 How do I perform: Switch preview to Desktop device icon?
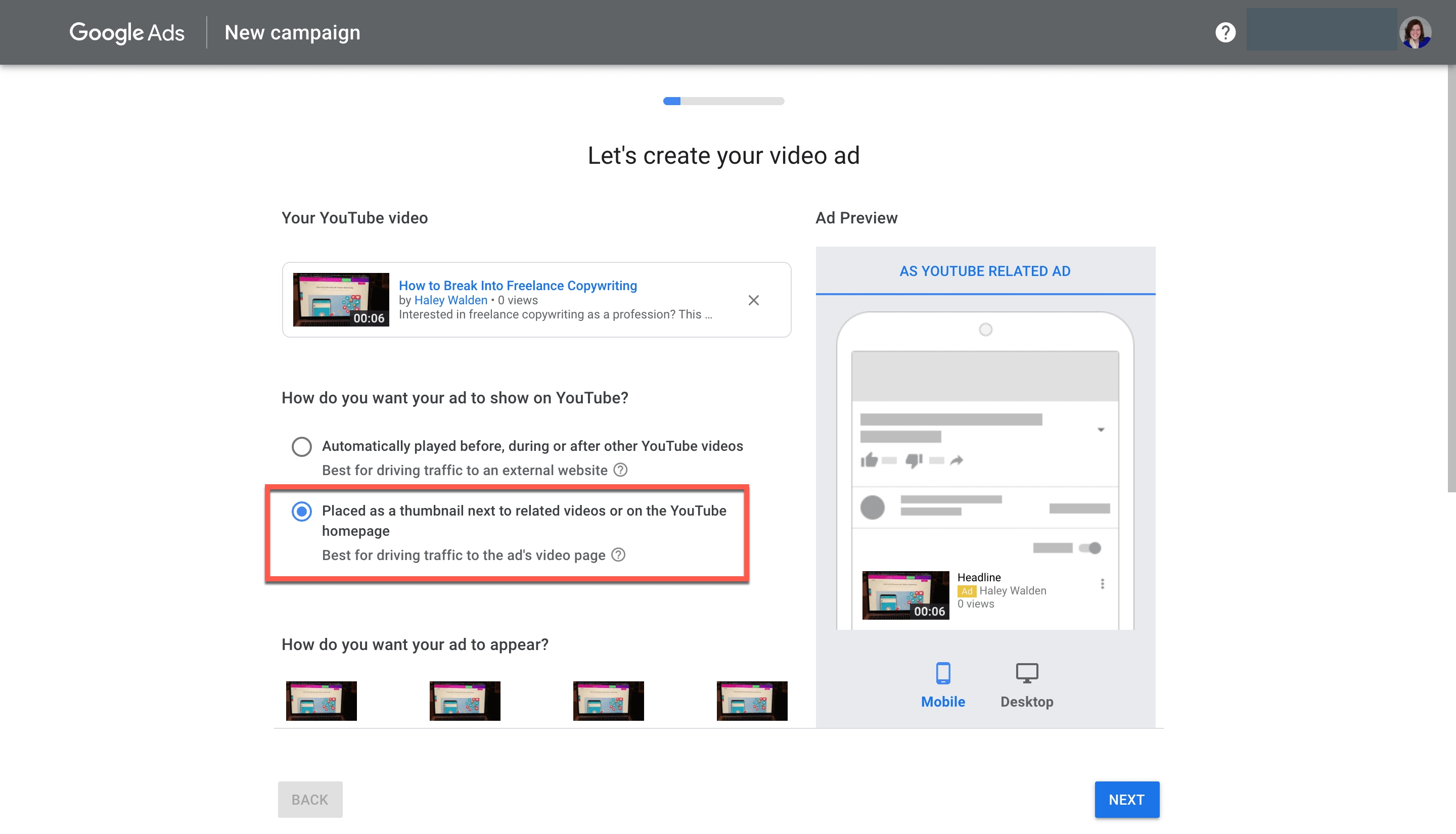pos(1026,673)
